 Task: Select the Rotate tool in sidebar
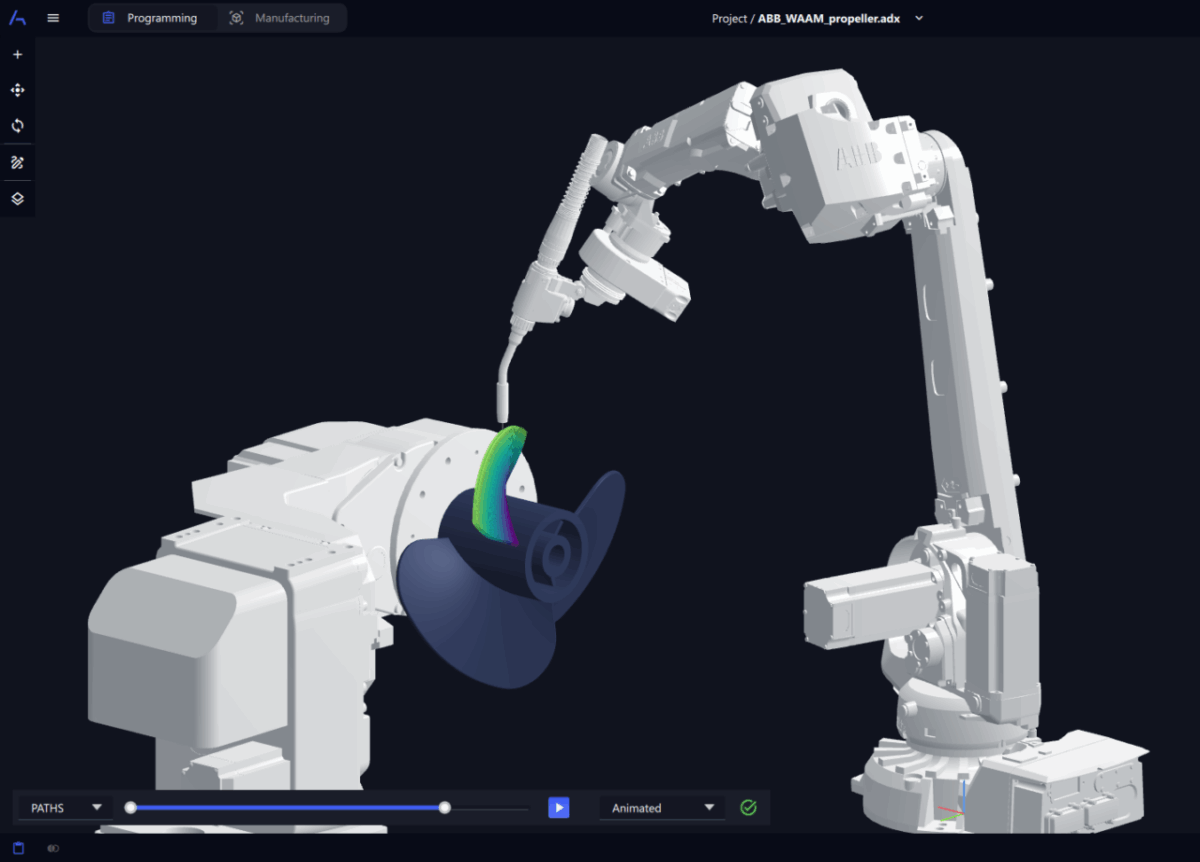(17, 125)
